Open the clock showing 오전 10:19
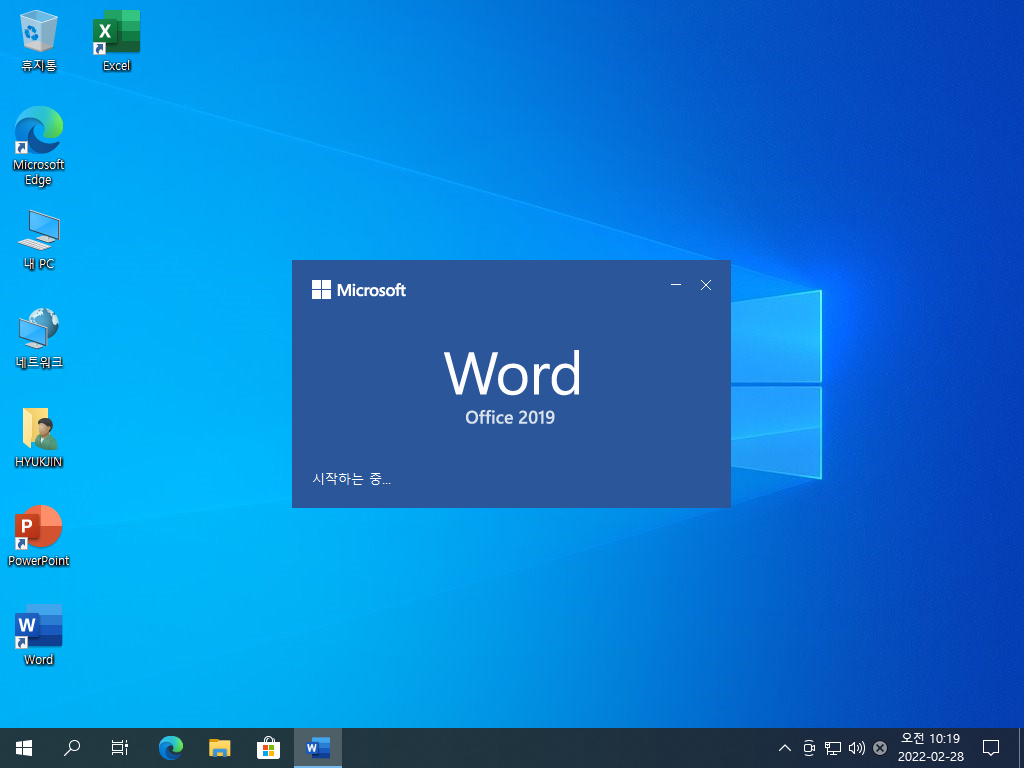This screenshot has width=1024, height=768. [931, 748]
